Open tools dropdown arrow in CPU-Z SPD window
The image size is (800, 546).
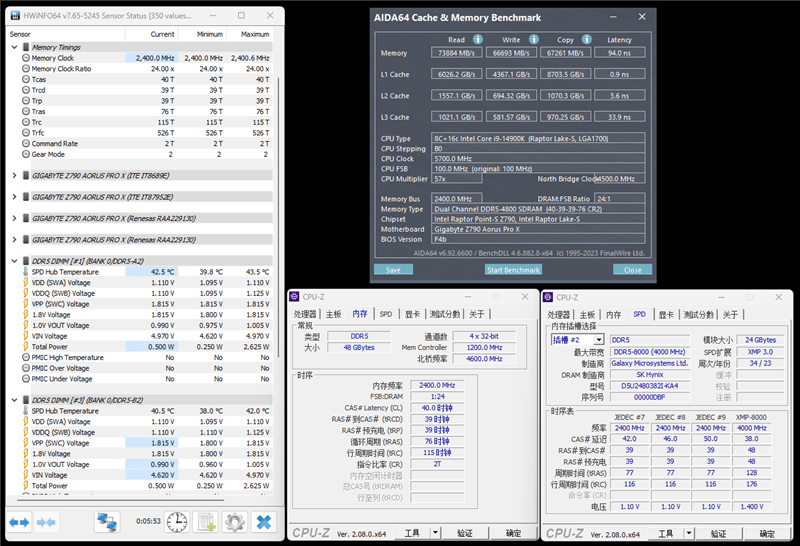coord(689,534)
